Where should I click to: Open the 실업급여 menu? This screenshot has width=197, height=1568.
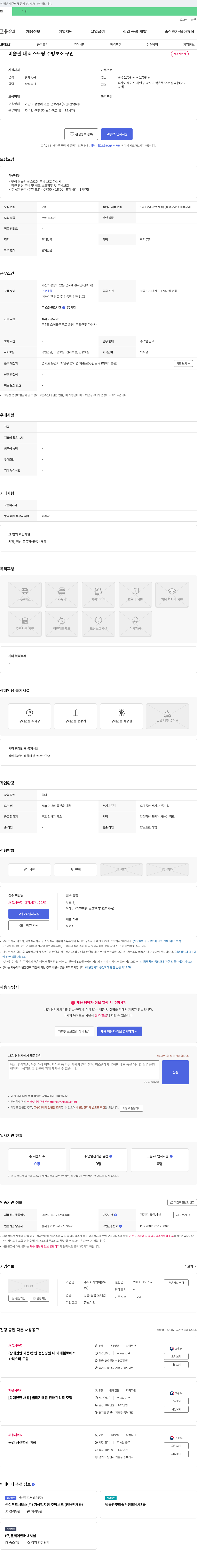tap(98, 32)
